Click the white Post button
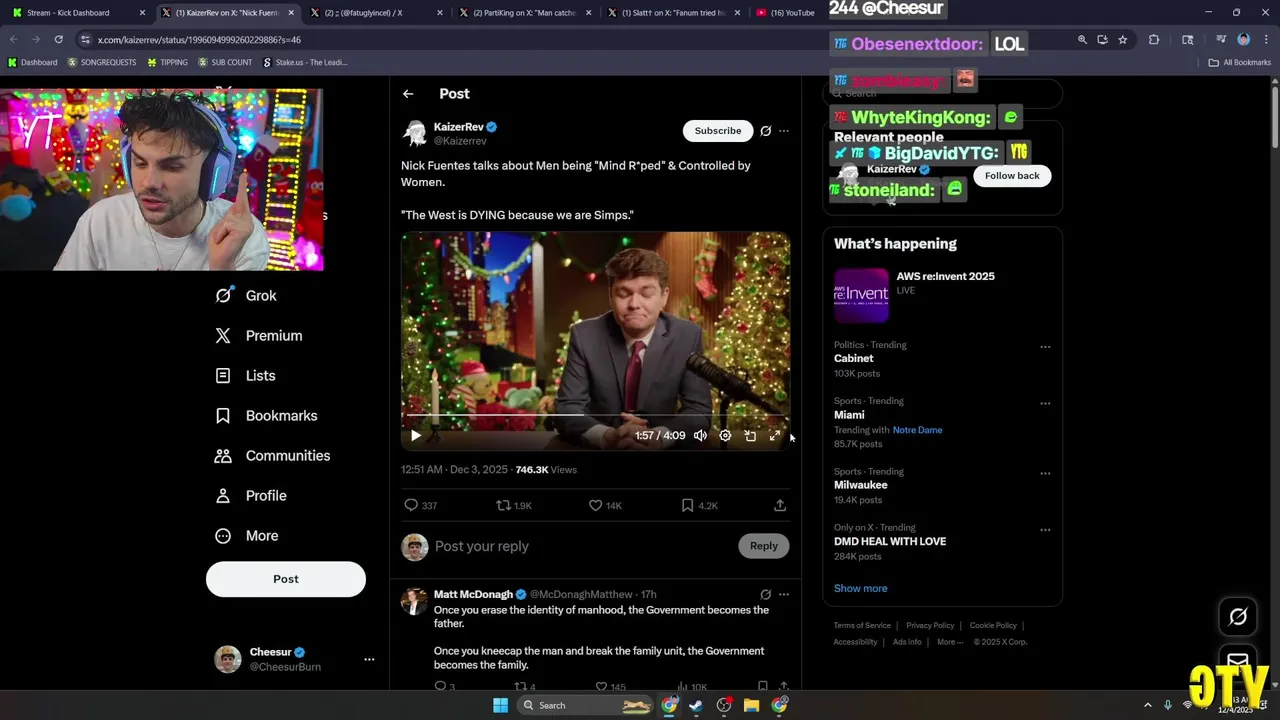 286,579
